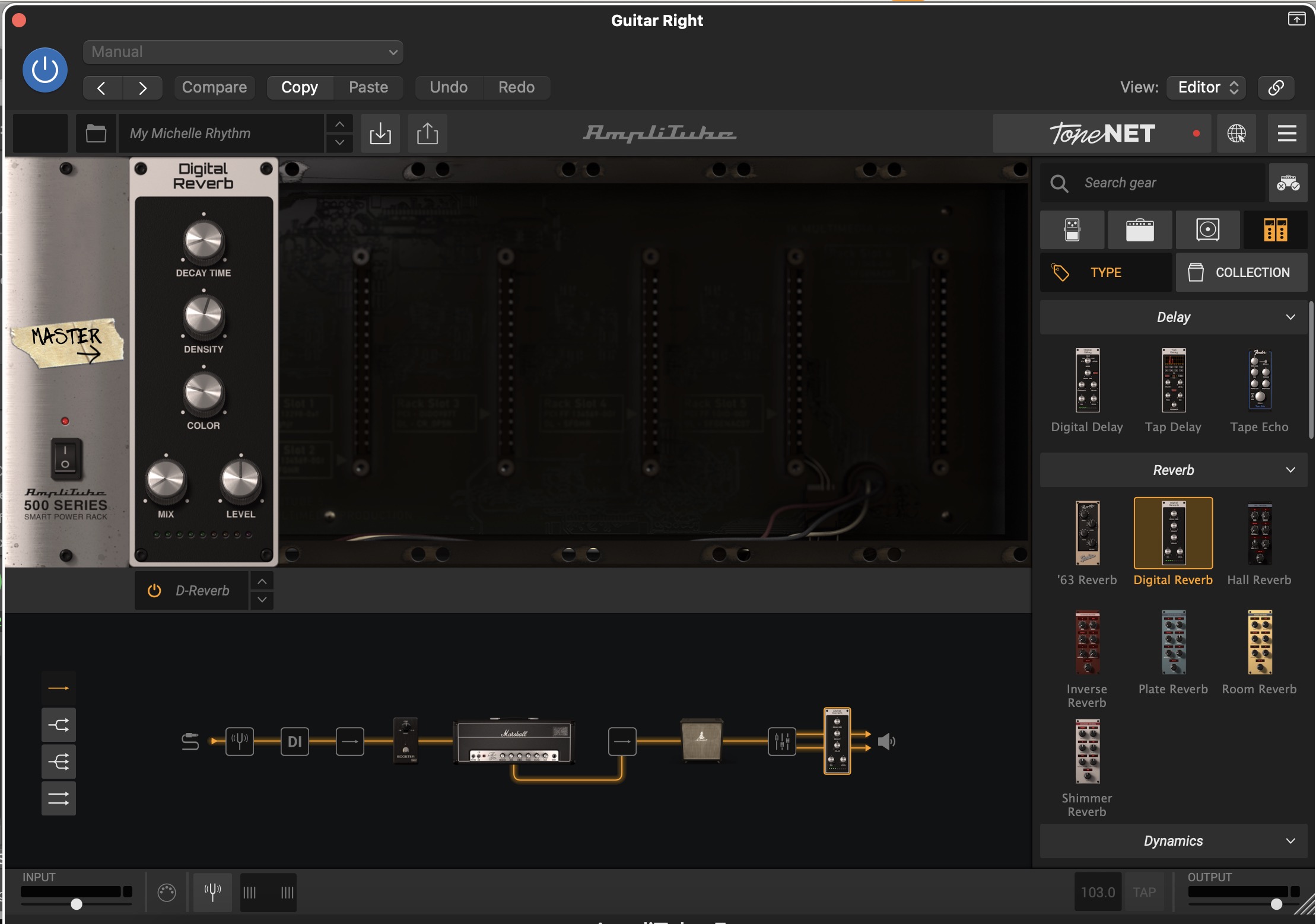Click the tuner block in signal chain
This screenshot has height=924, width=1316.
(240, 741)
